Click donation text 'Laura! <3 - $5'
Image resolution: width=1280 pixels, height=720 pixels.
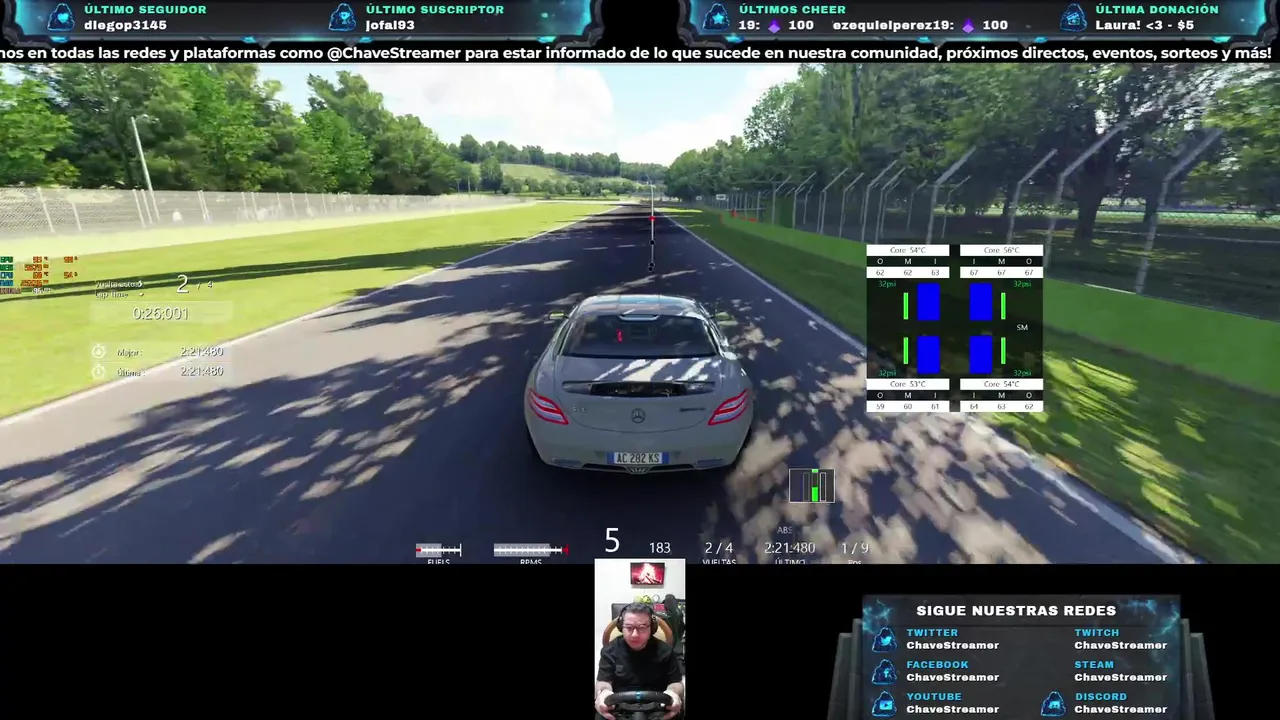1144,25
